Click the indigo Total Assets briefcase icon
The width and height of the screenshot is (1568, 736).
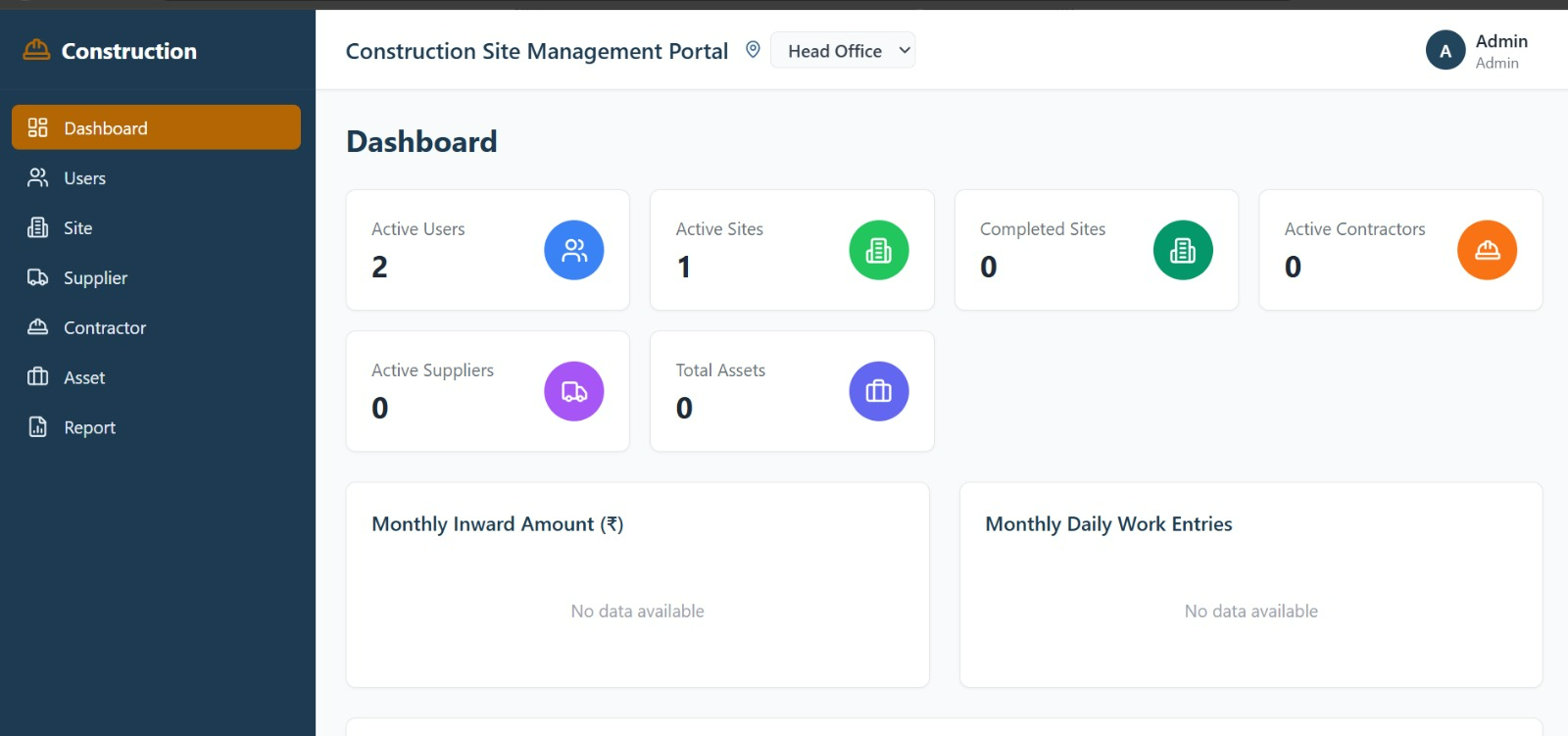pos(879,391)
